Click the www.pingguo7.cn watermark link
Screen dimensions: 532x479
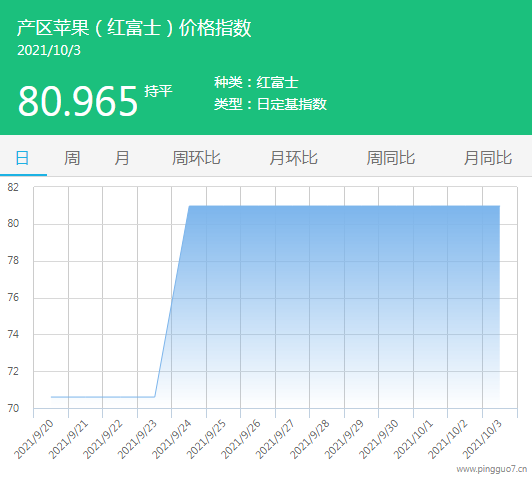coord(492,470)
